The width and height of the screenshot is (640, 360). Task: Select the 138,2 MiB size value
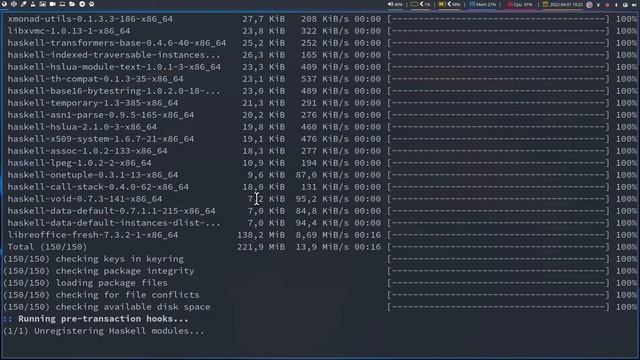pyautogui.click(x=261, y=235)
